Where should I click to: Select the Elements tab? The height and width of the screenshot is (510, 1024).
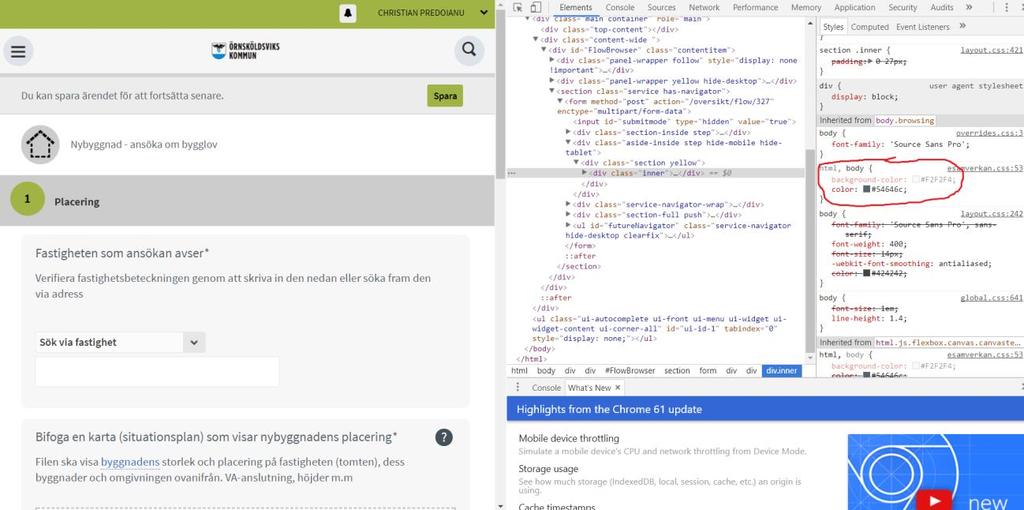pyautogui.click(x=575, y=7)
